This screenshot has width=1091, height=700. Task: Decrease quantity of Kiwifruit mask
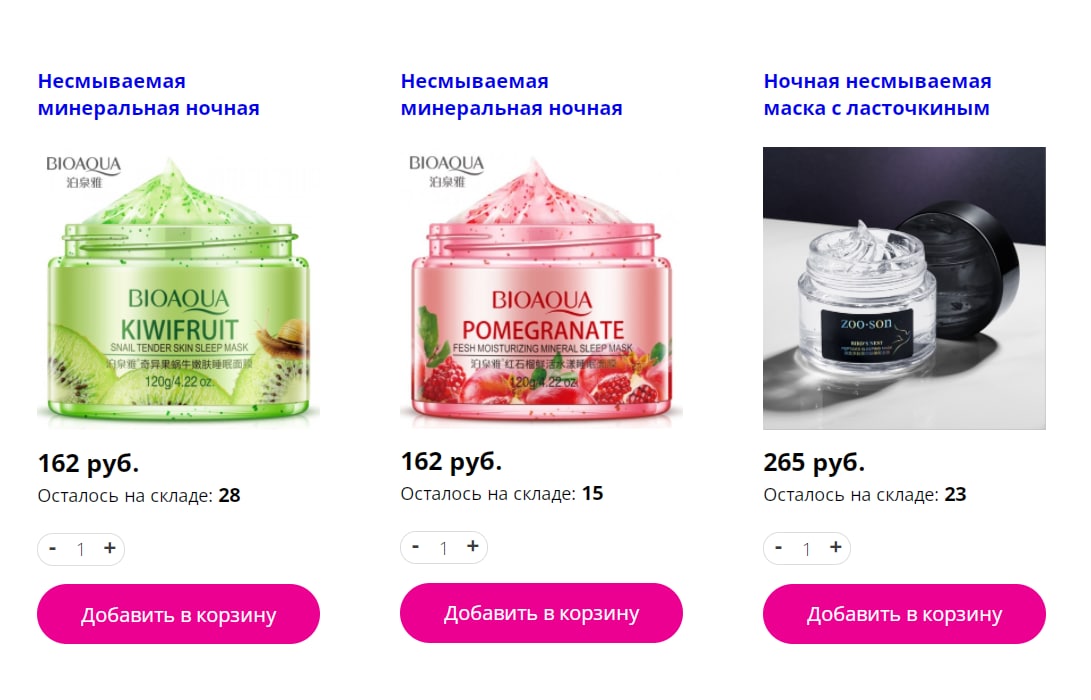coord(52,548)
